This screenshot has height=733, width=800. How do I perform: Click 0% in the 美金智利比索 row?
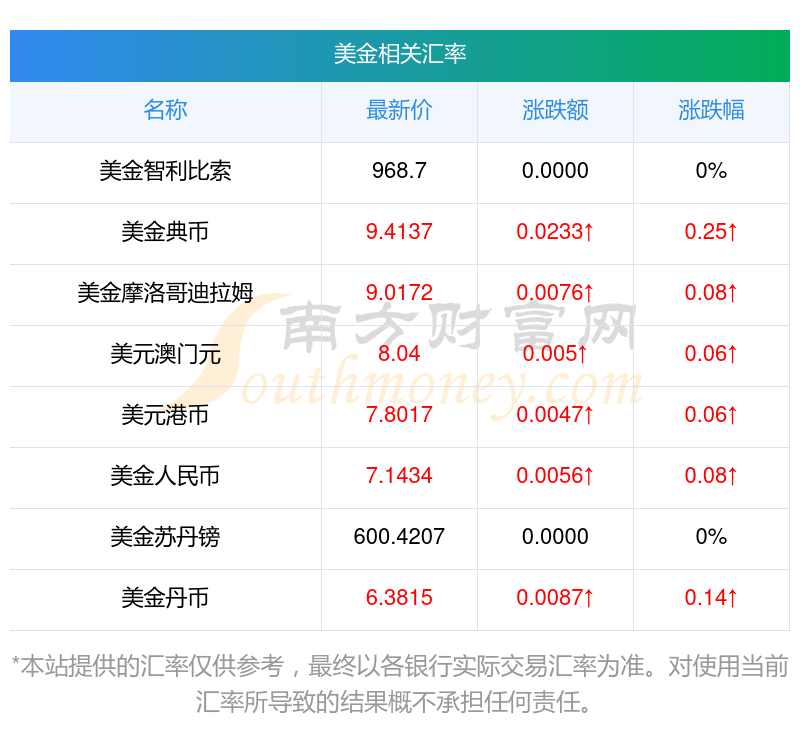click(711, 171)
